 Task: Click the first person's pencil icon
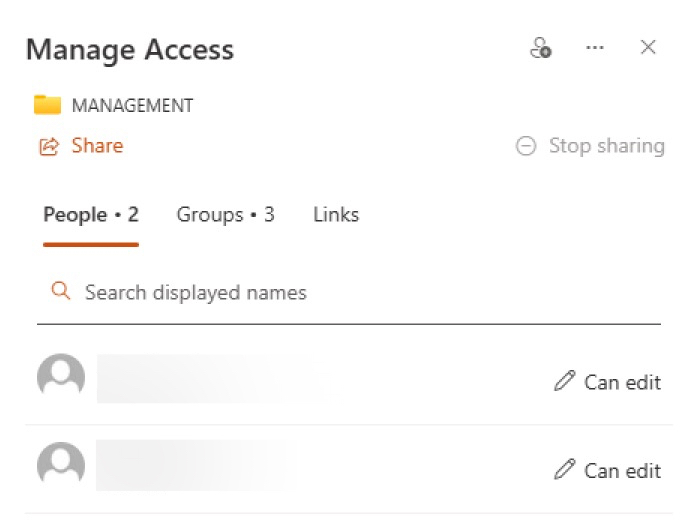[565, 381]
